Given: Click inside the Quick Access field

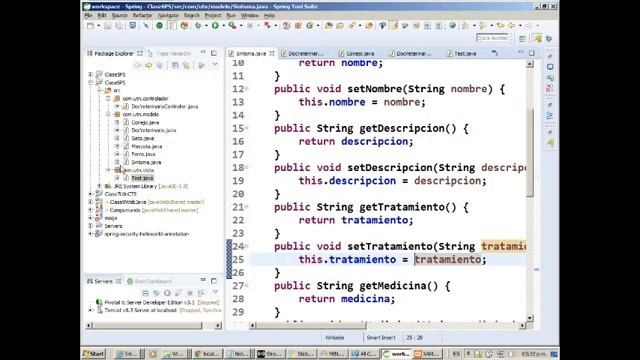Looking at the screenshot, I should (493, 38).
